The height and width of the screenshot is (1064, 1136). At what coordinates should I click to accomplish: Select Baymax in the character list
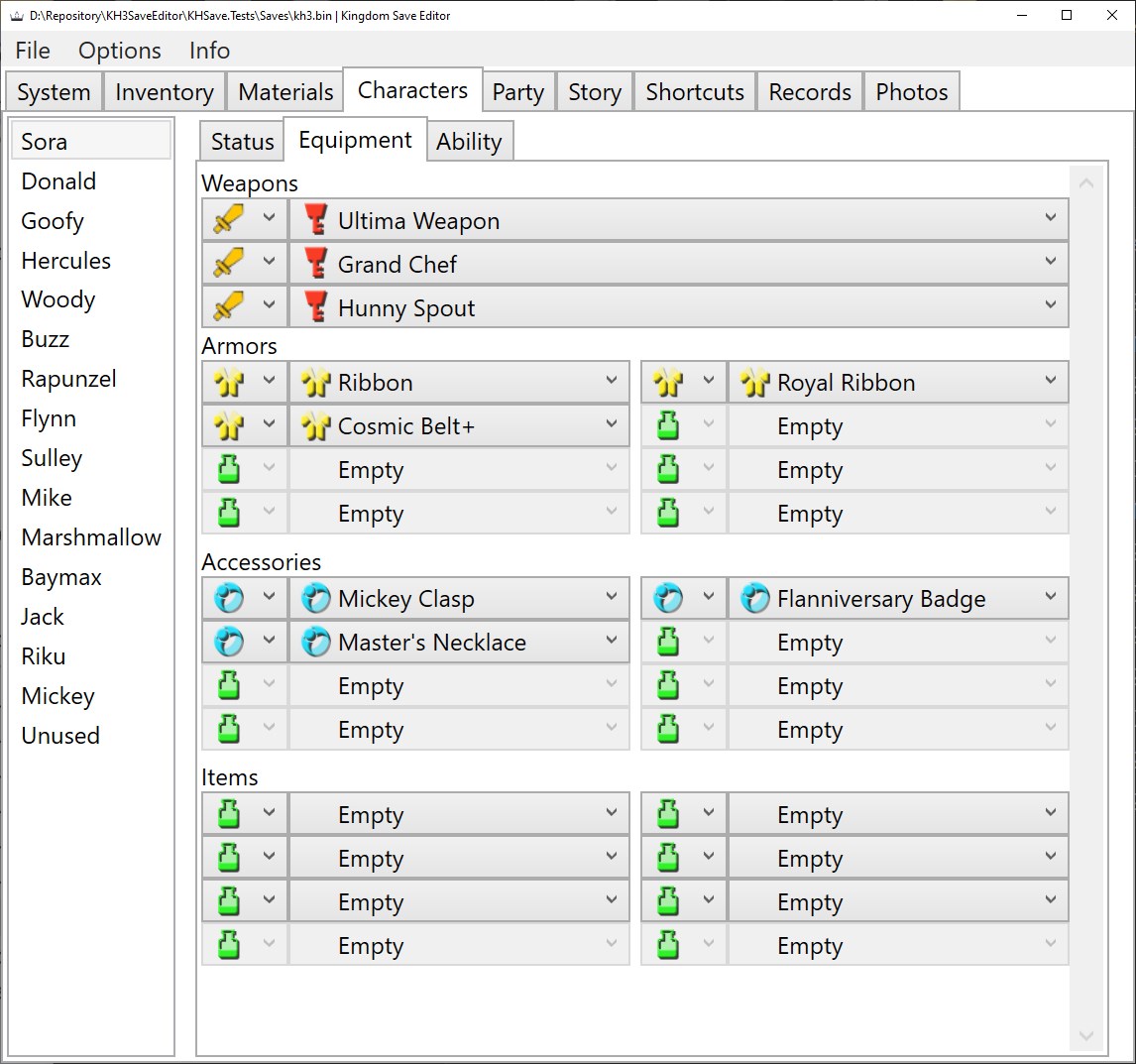91,577
